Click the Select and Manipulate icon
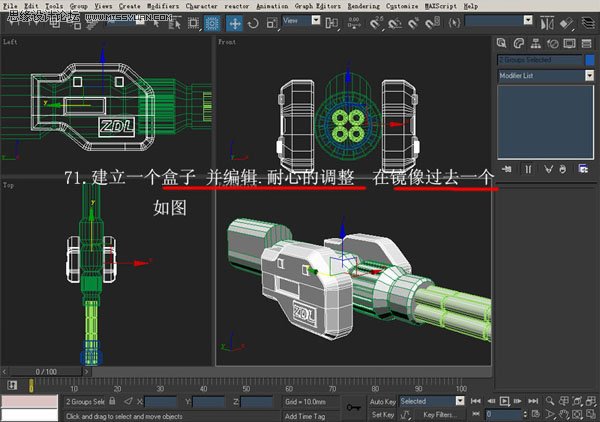Screen dimensions: 600x422 pos(354,23)
